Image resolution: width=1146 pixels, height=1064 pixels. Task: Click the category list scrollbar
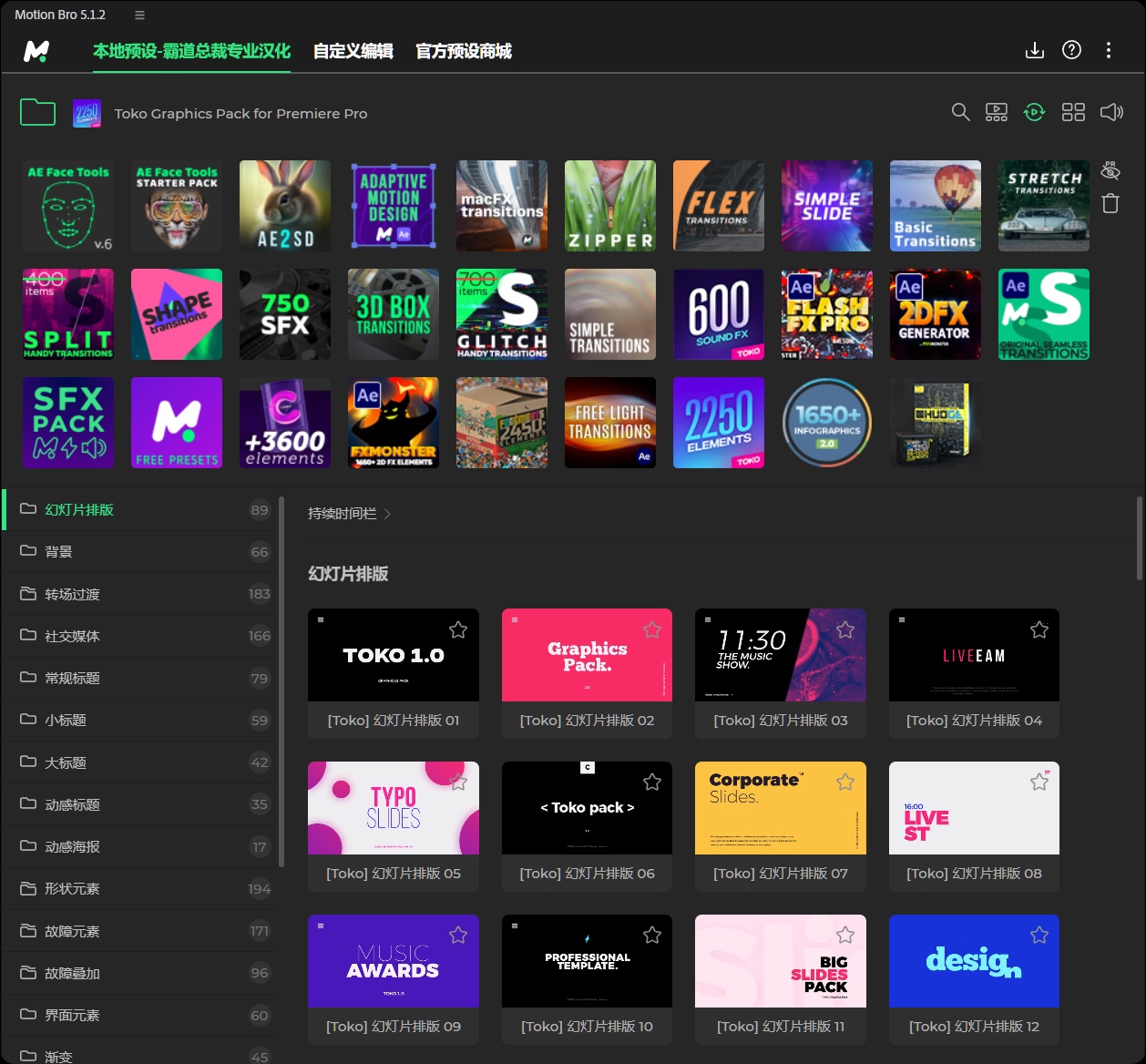(281, 681)
